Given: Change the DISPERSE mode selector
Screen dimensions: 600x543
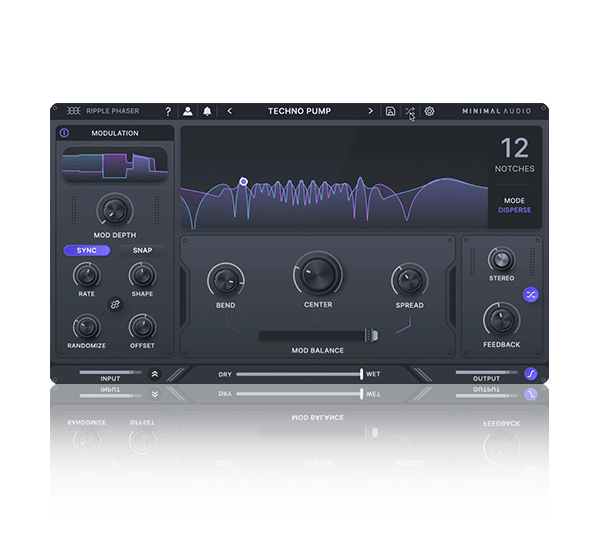Looking at the screenshot, I should [x=514, y=210].
